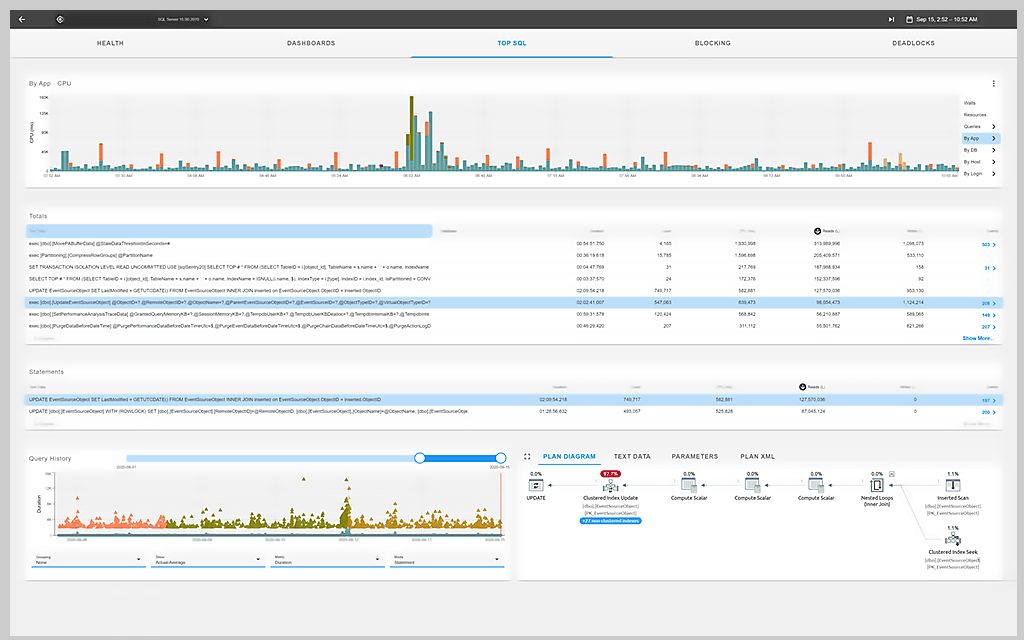Select the Waits chart option

[x=971, y=103]
